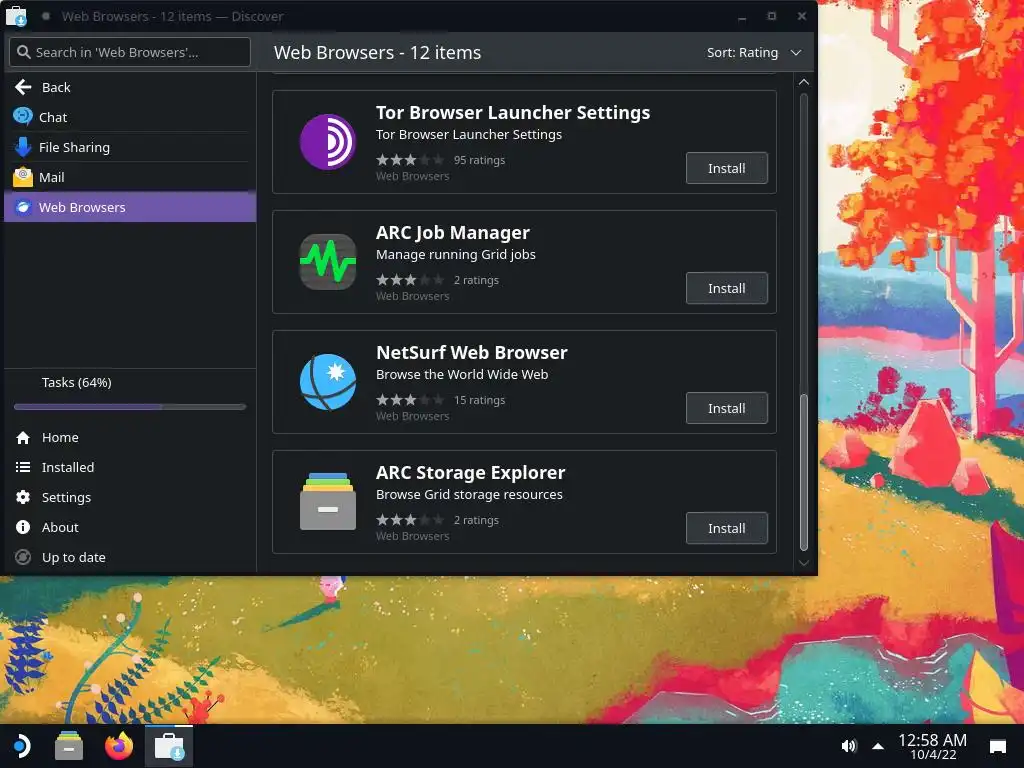The height and width of the screenshot is (768, 1024).
Task: Click the ARC Job Manager green waveform icon
Action: 328,262
